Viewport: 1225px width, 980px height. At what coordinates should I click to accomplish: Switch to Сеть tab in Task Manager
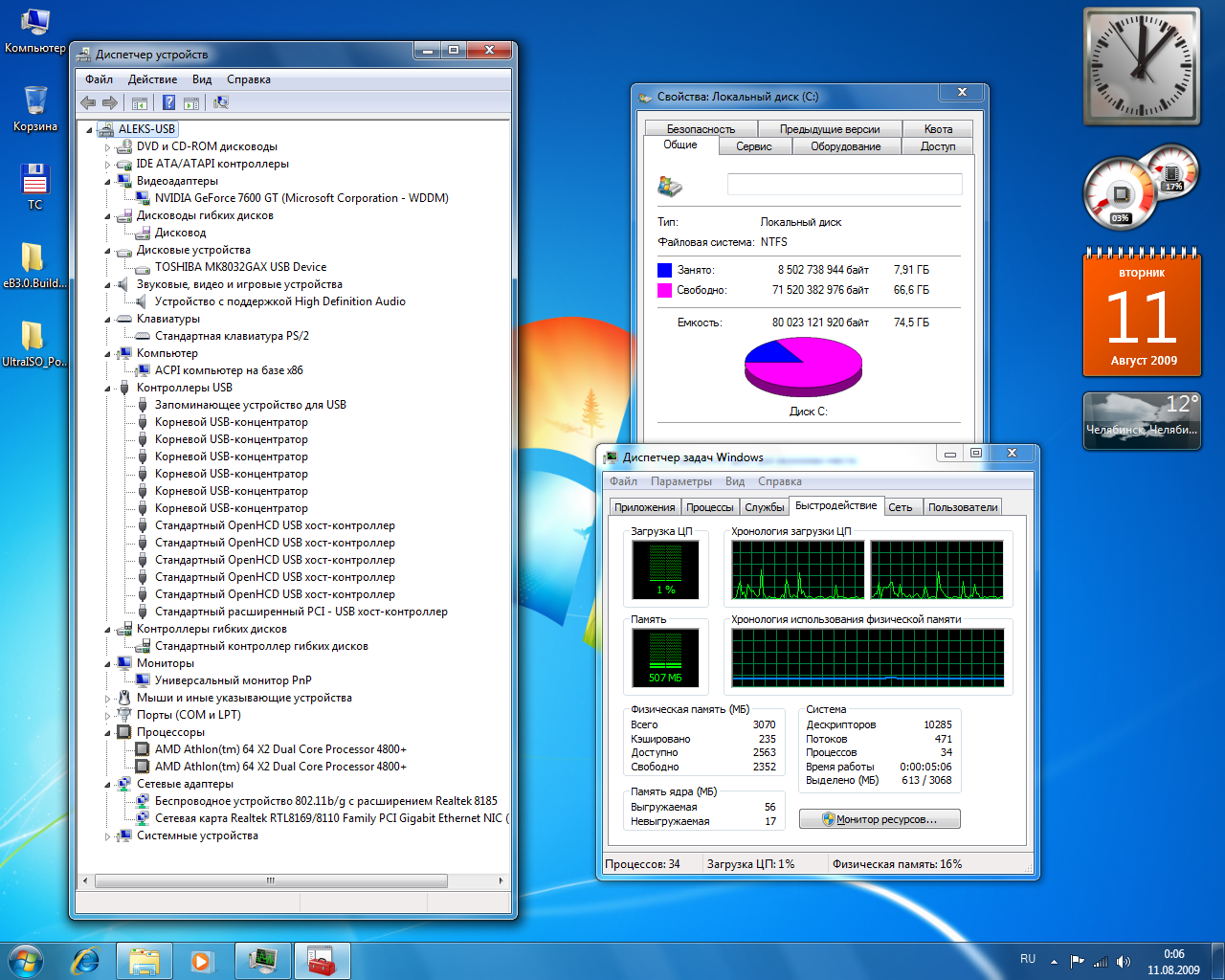[901, 507]
